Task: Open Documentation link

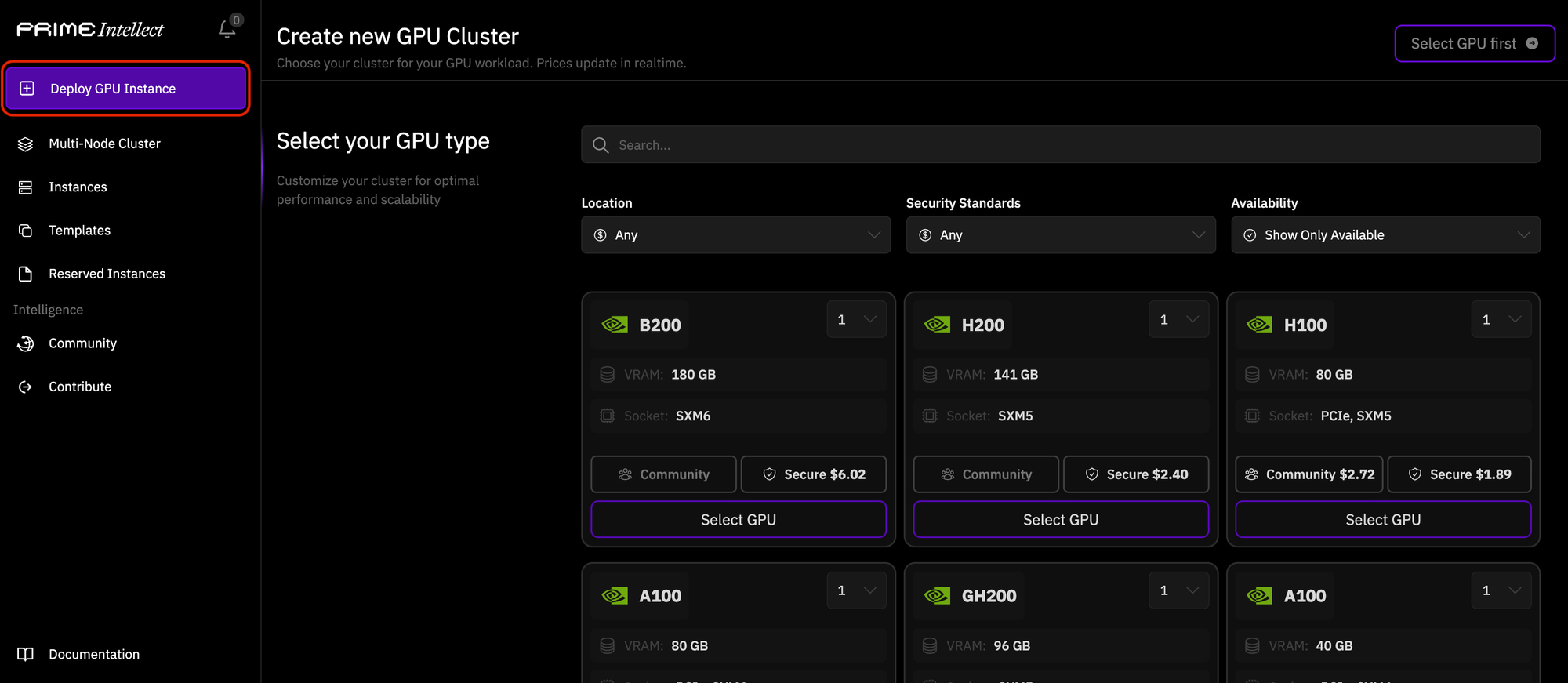Action: [x=94, y=654]
